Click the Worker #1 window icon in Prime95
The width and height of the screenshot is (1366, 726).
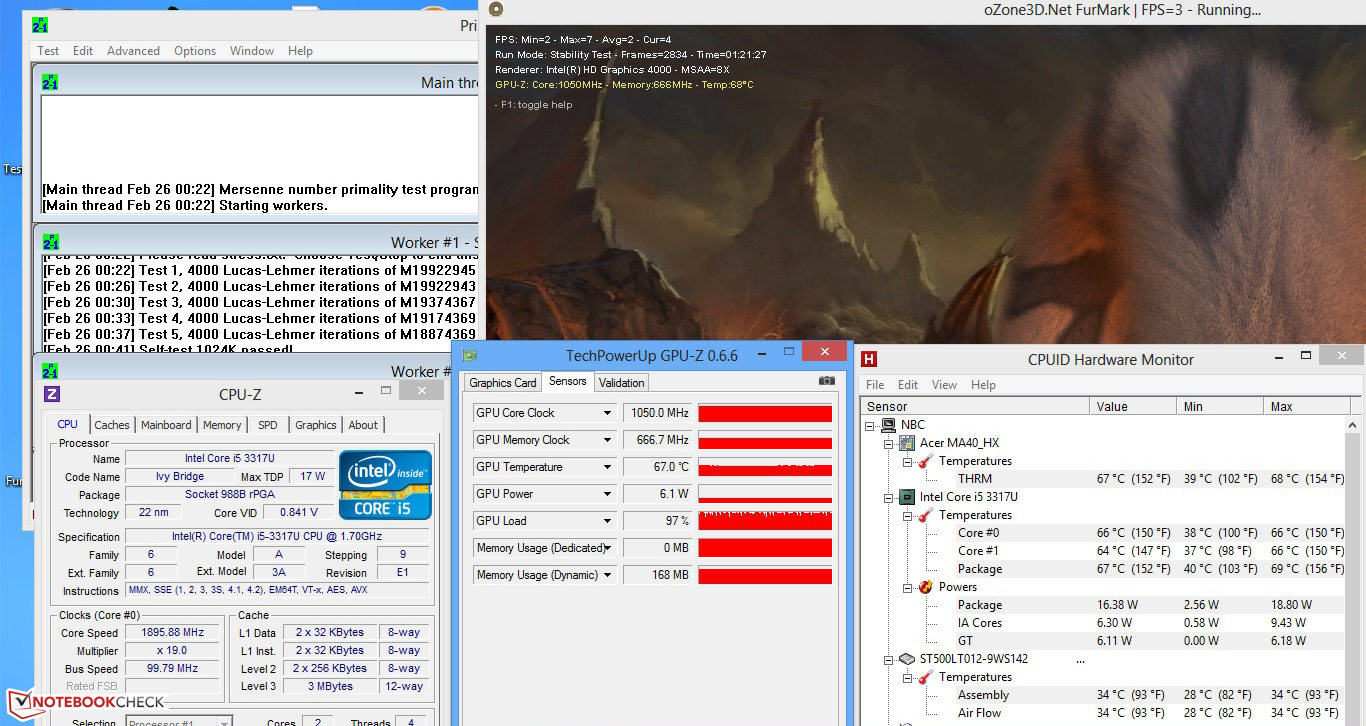50,242
